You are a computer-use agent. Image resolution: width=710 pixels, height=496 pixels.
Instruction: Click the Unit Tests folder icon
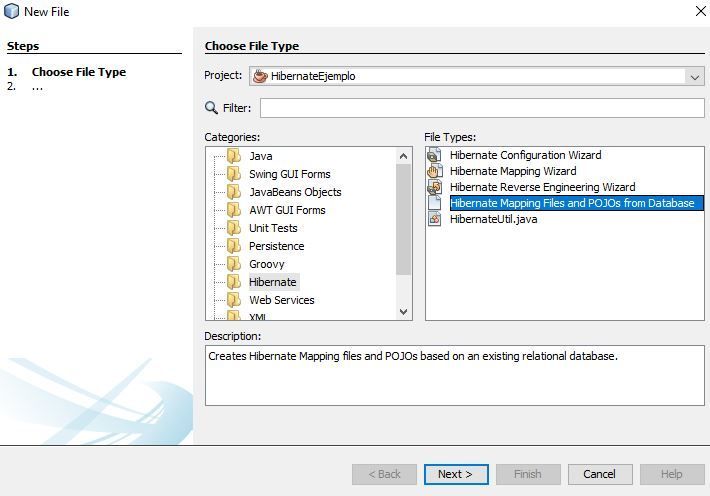pos(234,228)
